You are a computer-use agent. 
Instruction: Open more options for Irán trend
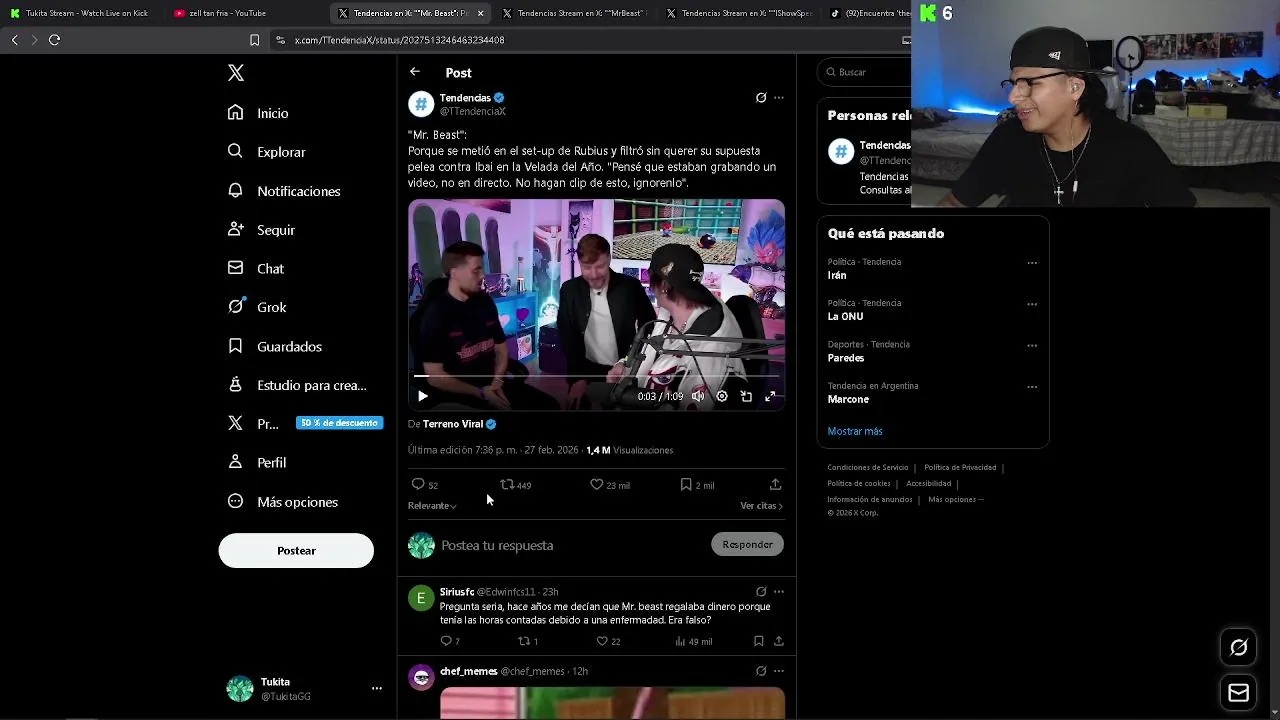(x=1032, y=263)
